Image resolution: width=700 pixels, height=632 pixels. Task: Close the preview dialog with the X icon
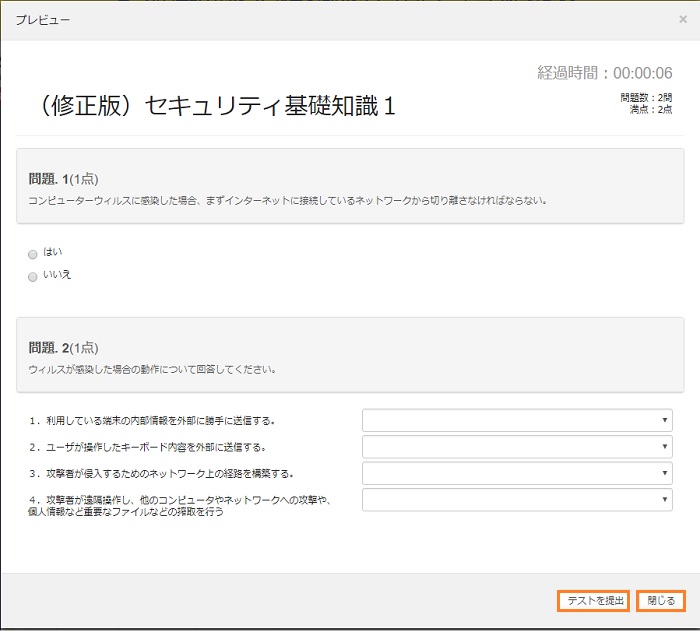tap(682, 19)
